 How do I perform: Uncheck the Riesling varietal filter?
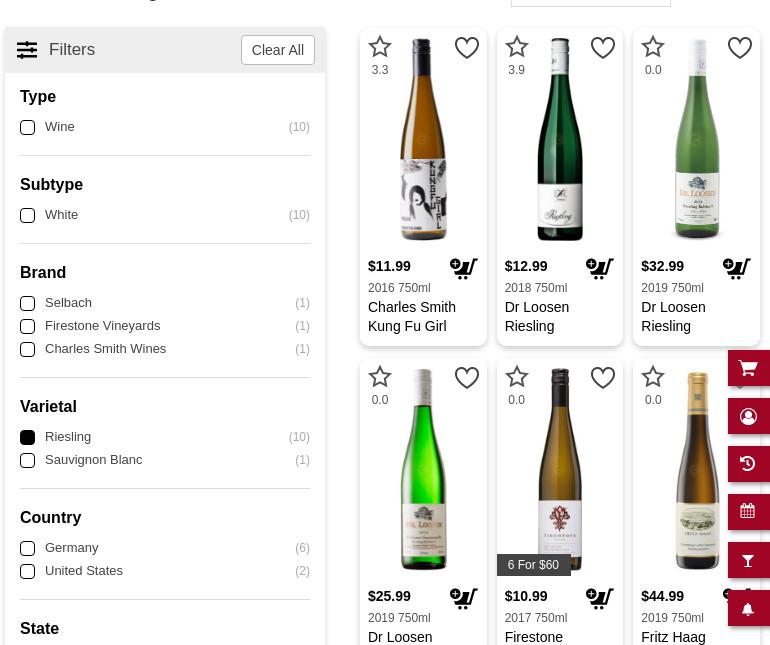pyautogui.click(x=28, y=437)
